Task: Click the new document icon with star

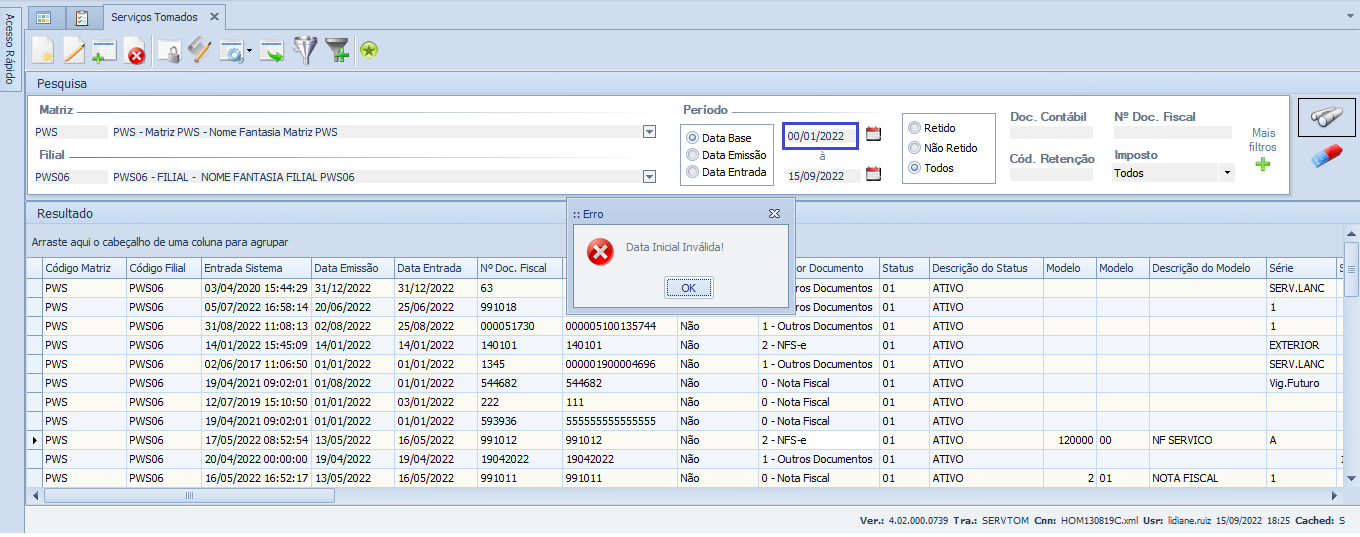Action: click(x=43, y=50)
